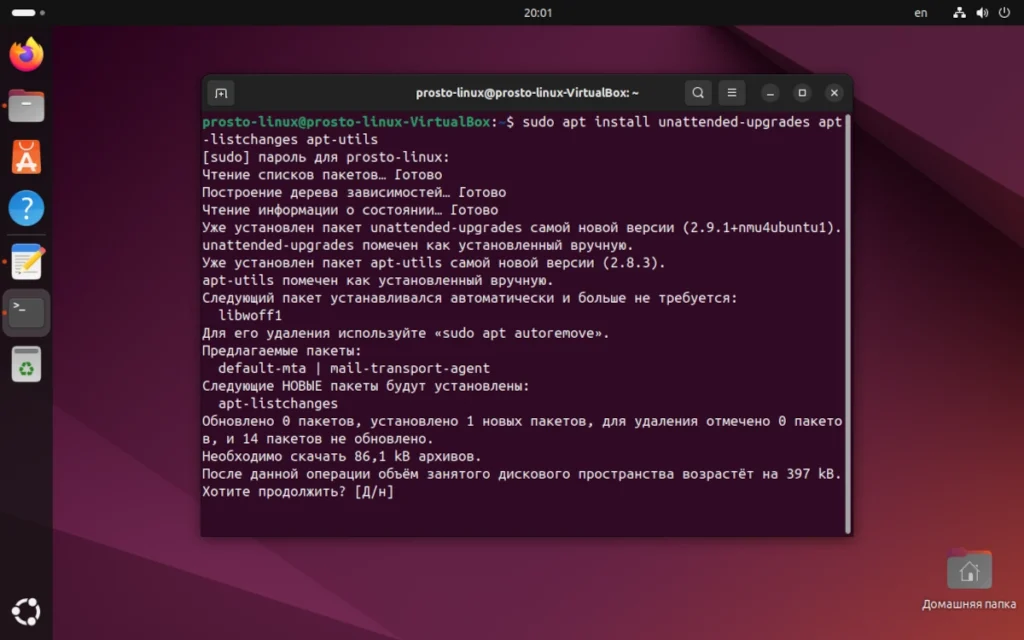The height and width of the screenshot is (640, 1024).
Task: Show applications via the Ubuntu logo
Action: click(x=26, y=612)
